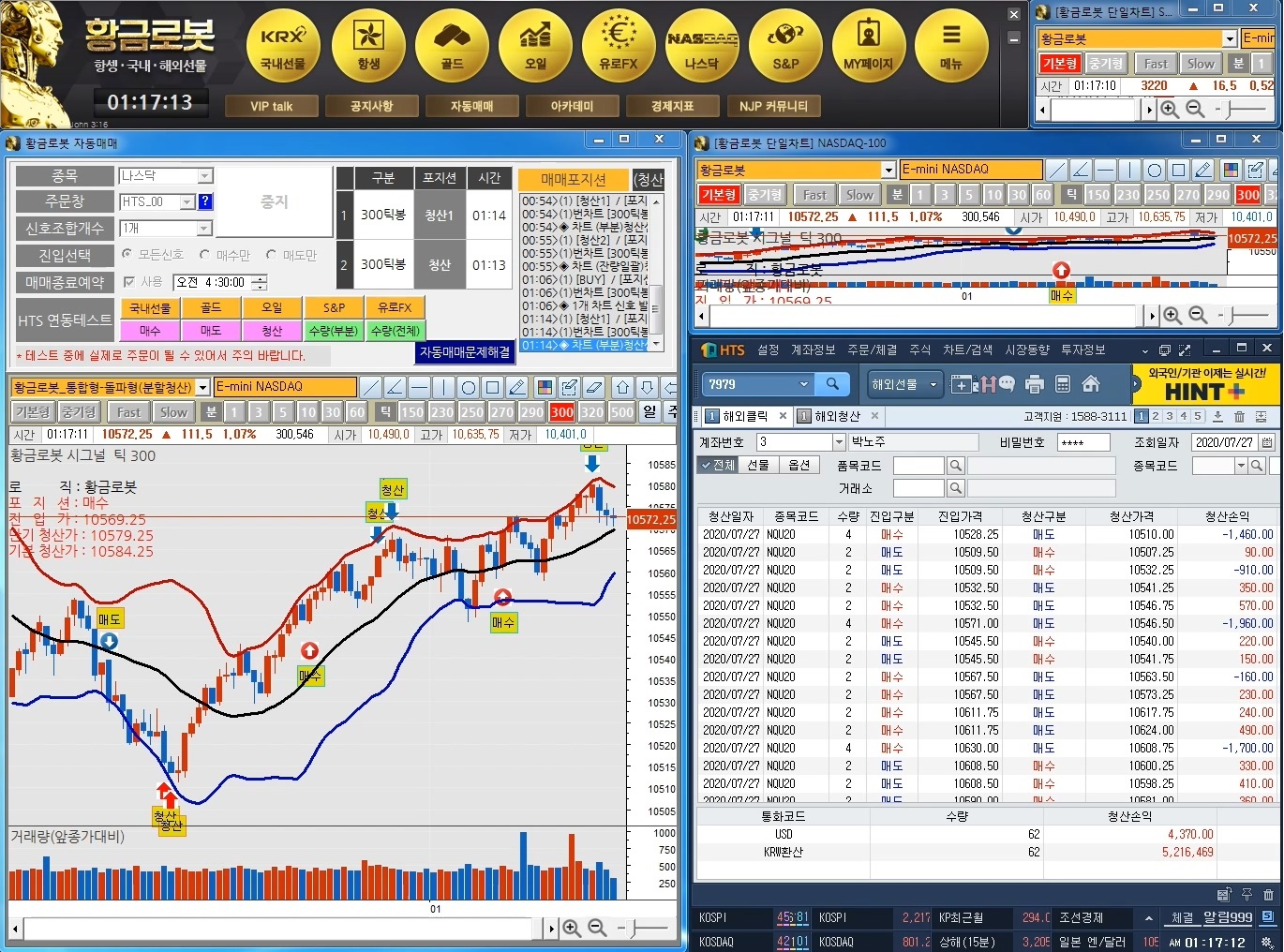This screenshot has width=1284, height=952.
Task: Open the HTS 설정 menu
Action: [x=769, y=350]
